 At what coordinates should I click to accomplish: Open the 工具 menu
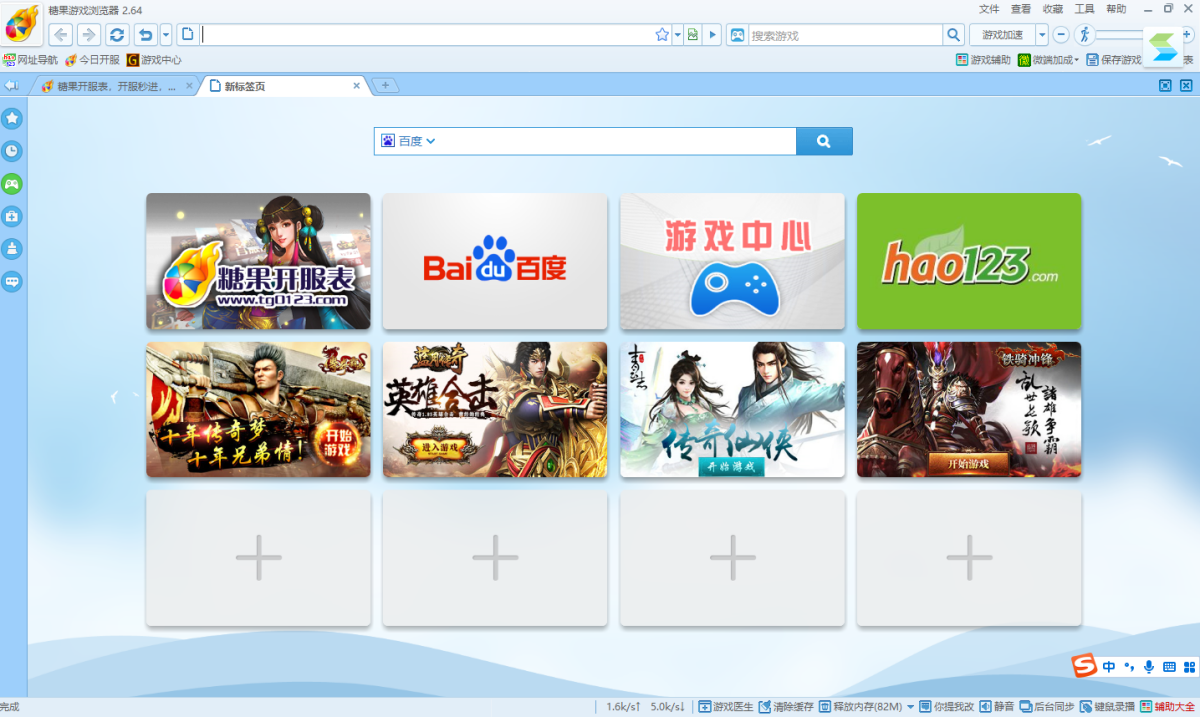1084,9
